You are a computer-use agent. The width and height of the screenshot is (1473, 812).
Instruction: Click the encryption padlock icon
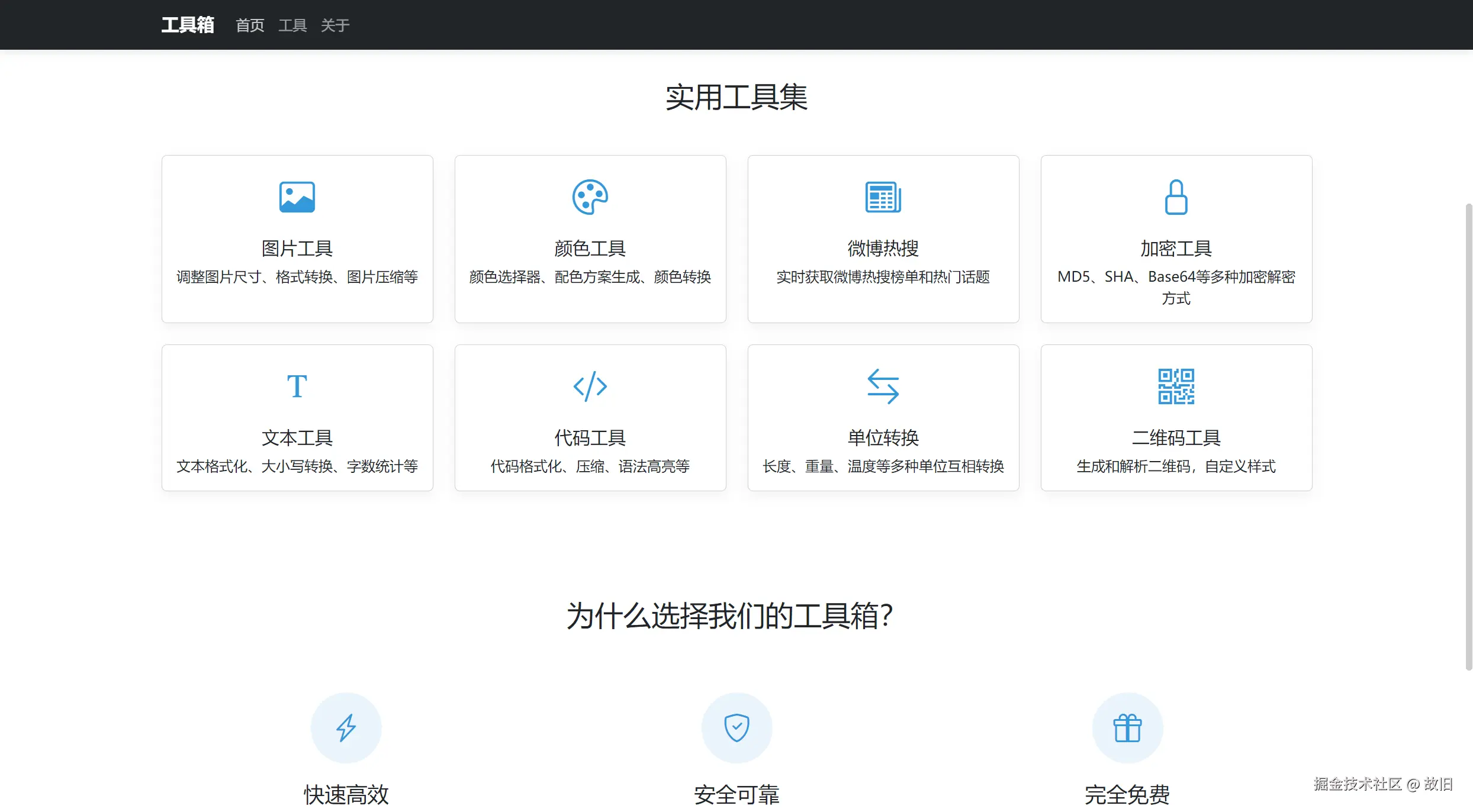[x=1176, y=197]
